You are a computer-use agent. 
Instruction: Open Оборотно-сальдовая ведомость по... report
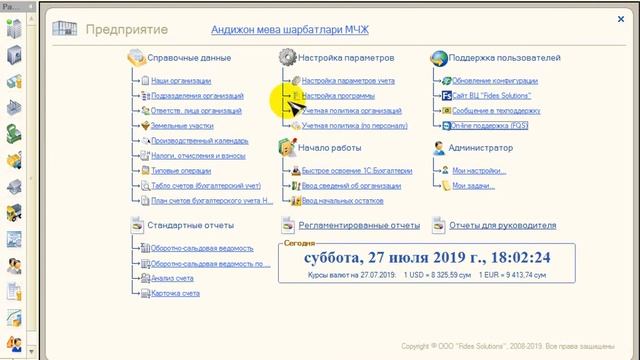(x=211, y=264)
